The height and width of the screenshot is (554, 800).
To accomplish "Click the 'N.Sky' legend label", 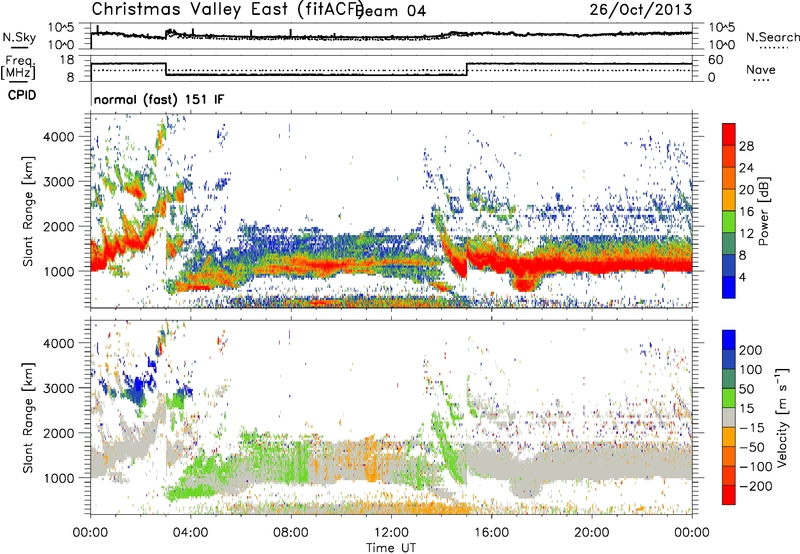I will tap(19, 37).
